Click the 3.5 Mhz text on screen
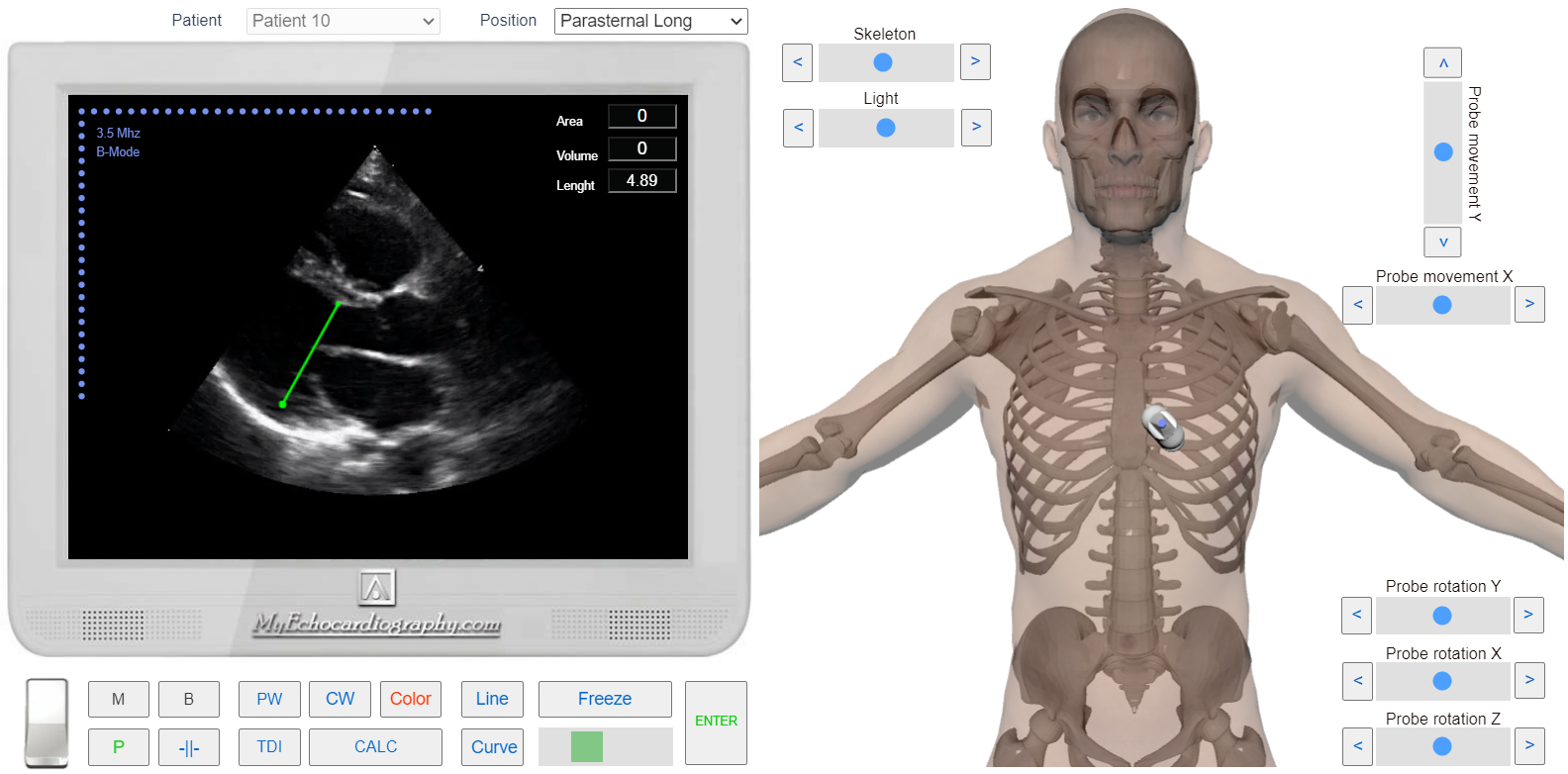 coord(118,133)
